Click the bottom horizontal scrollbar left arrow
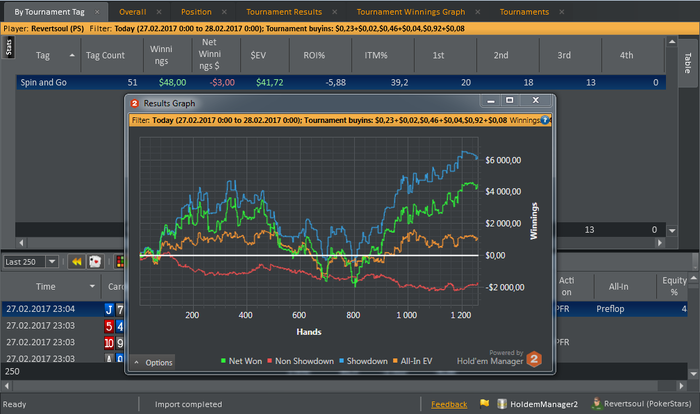The height and width of the screenshot is (414, 700). pyautogui.click(x=7, y=385)
